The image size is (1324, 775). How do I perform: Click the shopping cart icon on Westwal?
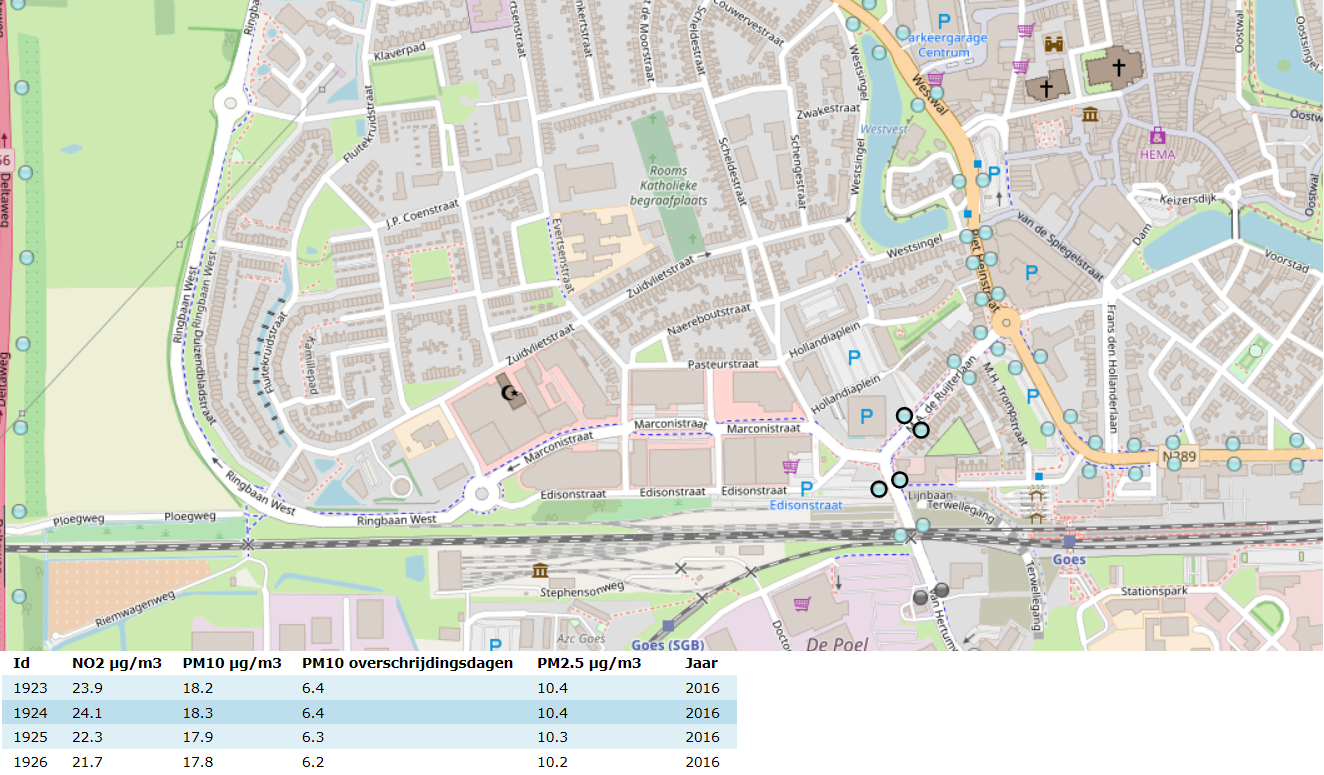pyautogui.click(x=936, y=77)
